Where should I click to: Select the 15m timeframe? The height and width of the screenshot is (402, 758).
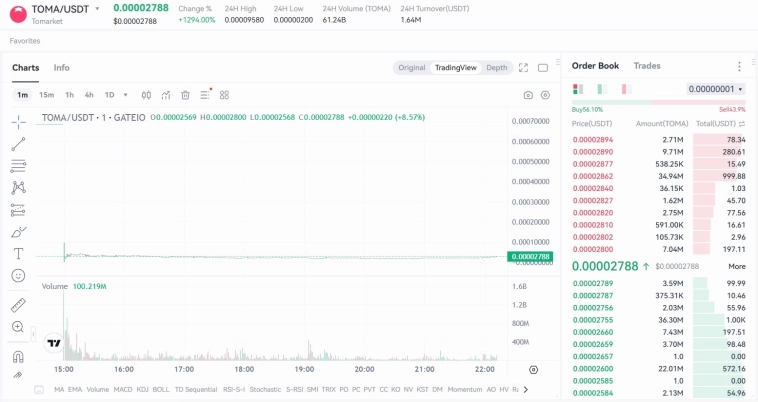(x=46, y=95)
